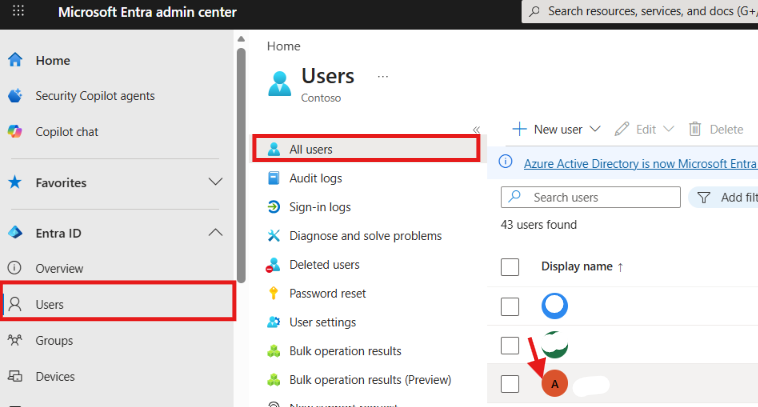
Task: Click the Search users input field
Action: tap(591, 197)
